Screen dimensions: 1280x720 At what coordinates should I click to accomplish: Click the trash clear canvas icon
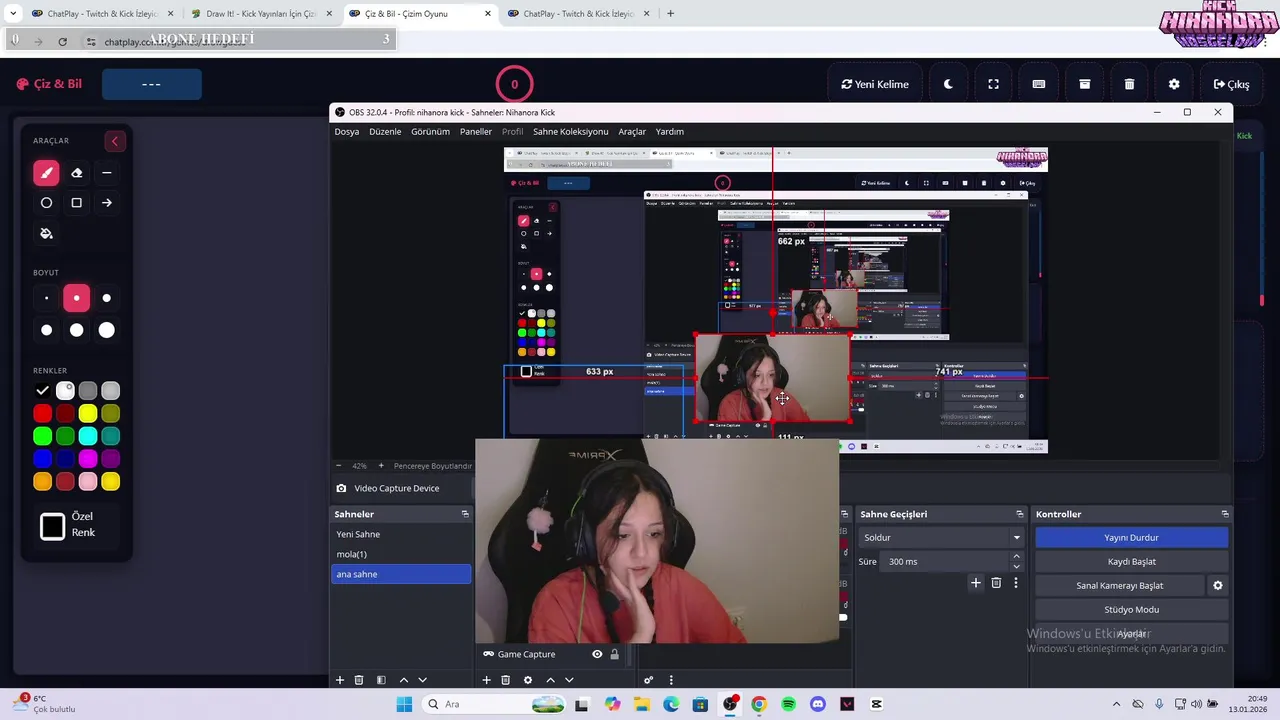[1129, 84]
